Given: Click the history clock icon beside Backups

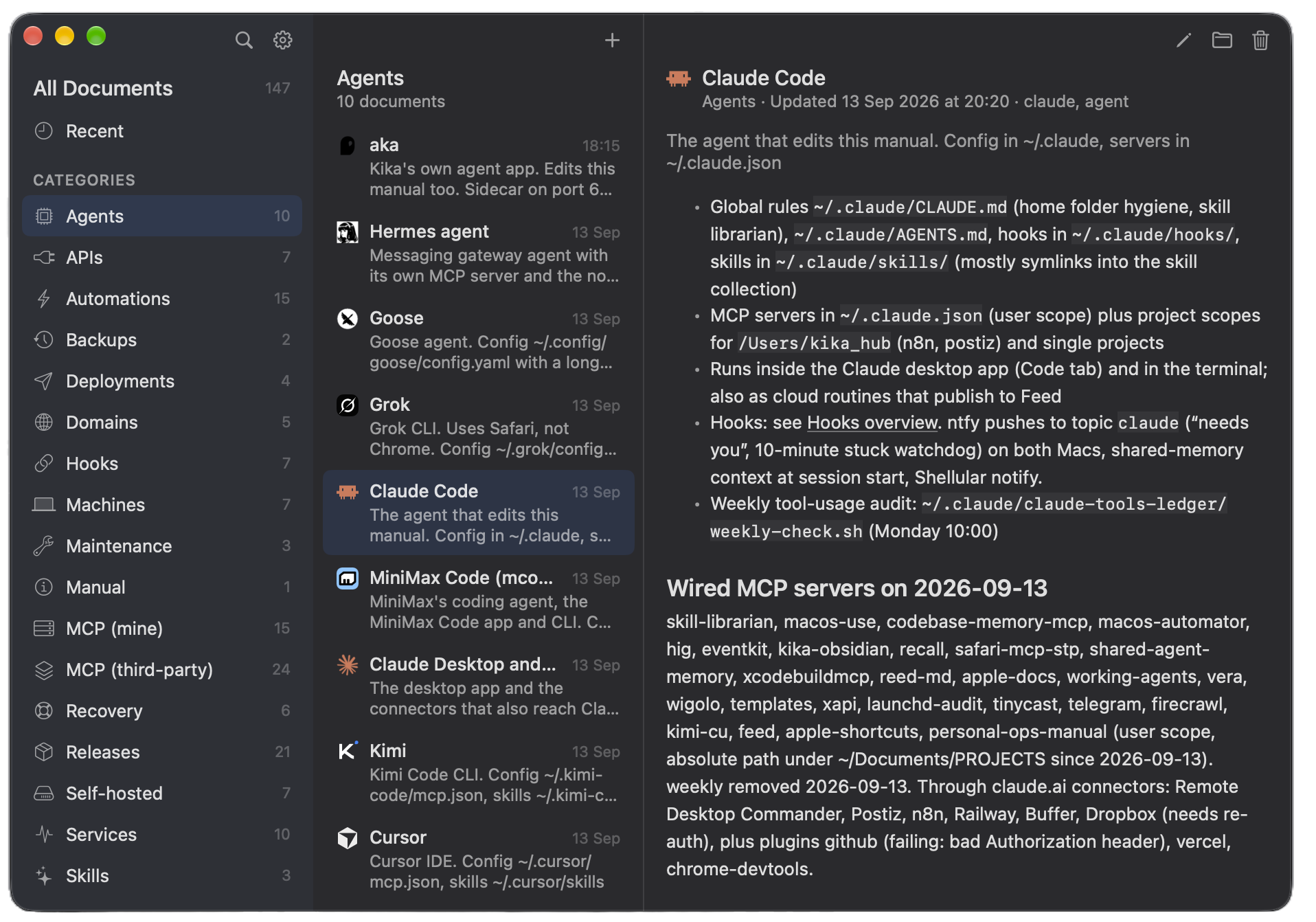Looking at the screenshot, I should click(x=44, y=340).
